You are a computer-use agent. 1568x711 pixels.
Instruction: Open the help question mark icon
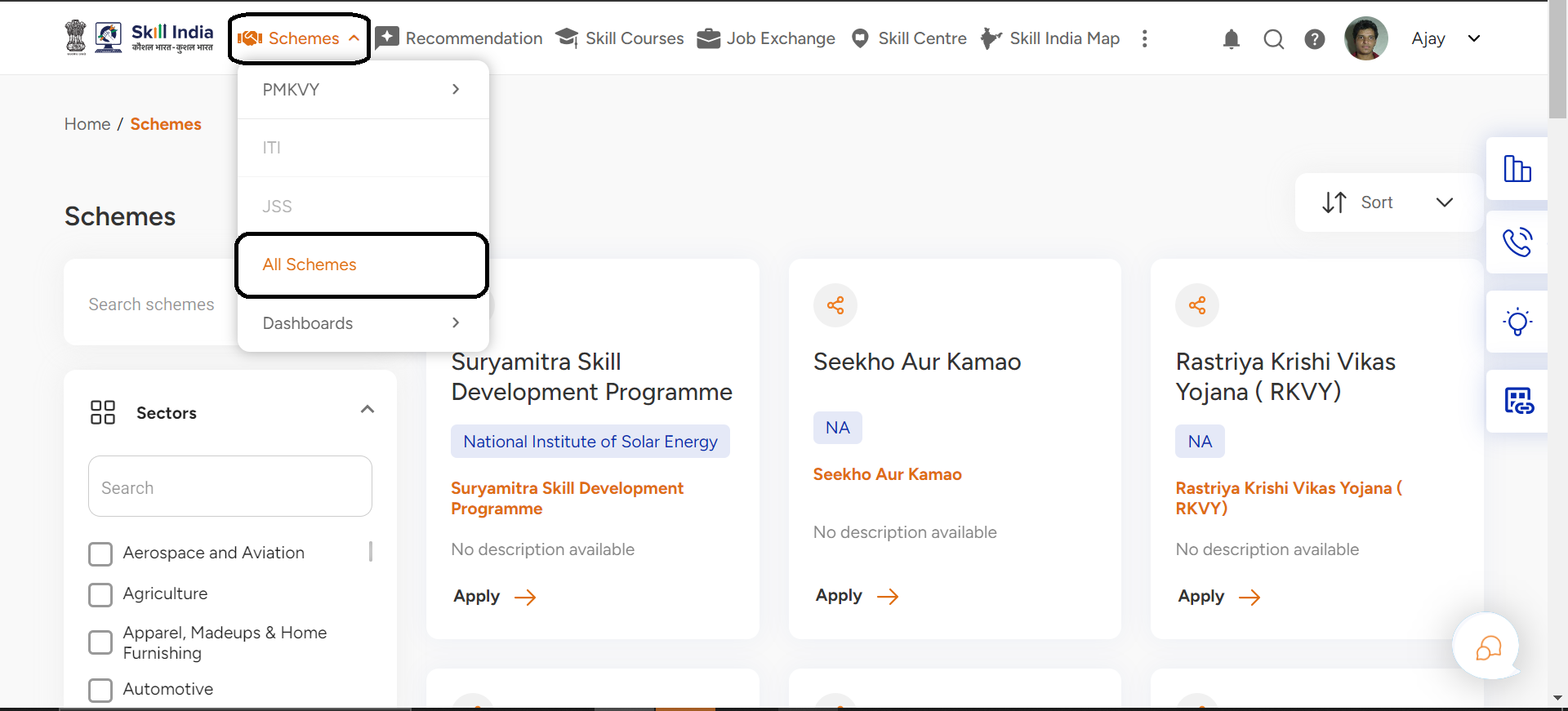coord(1315,38)
